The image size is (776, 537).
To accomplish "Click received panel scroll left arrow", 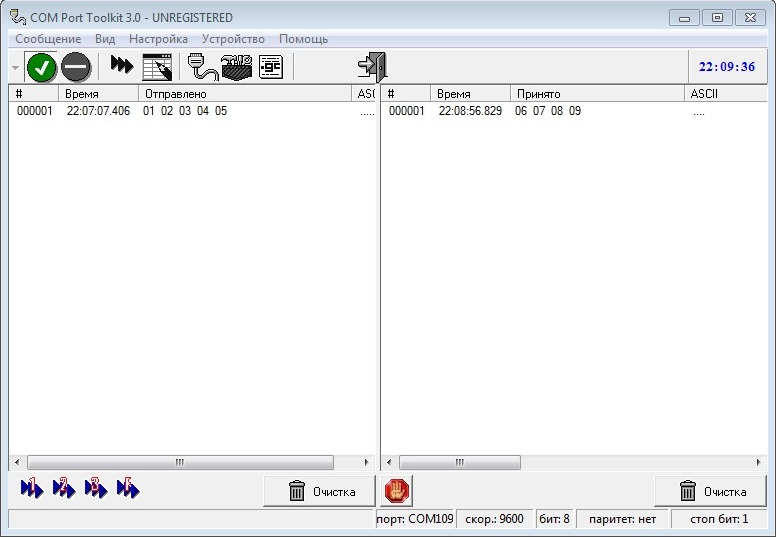I will [x=389, y=462].
